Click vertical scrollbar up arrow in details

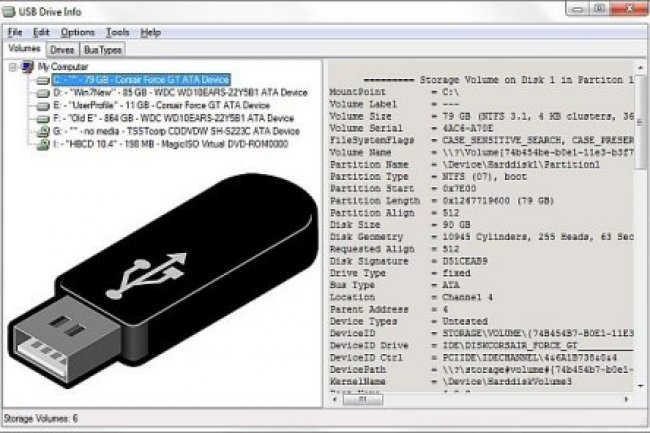(640, 67)
